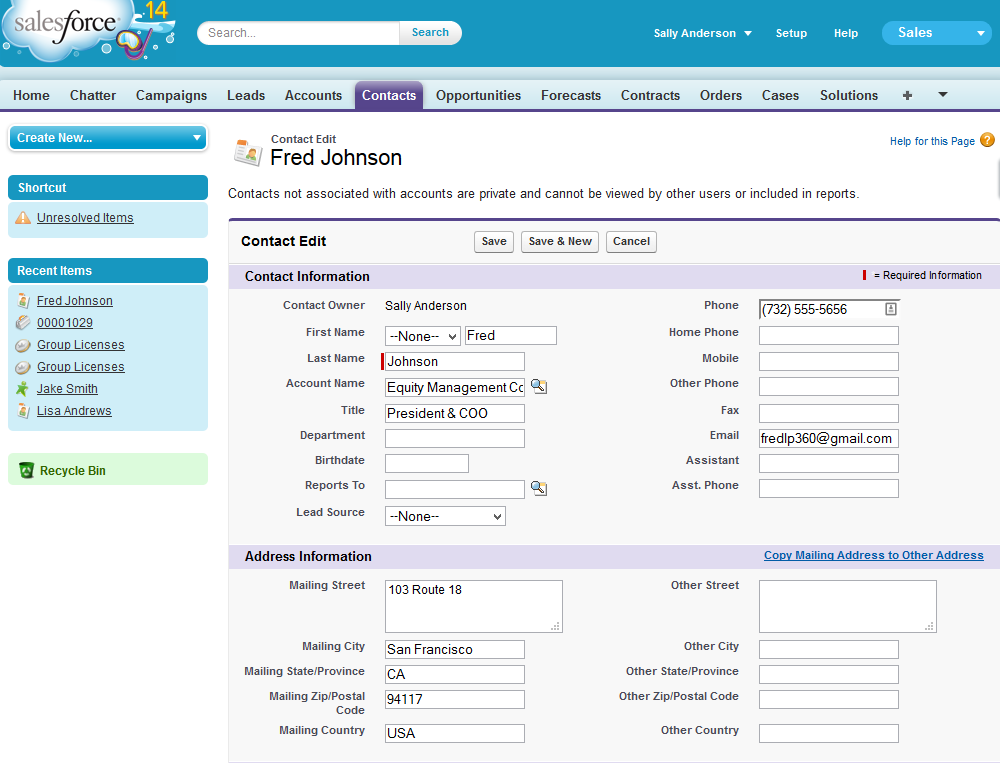Click the Account Name field
Screen dimensions: 1000x763
click(x=455, y=387)
